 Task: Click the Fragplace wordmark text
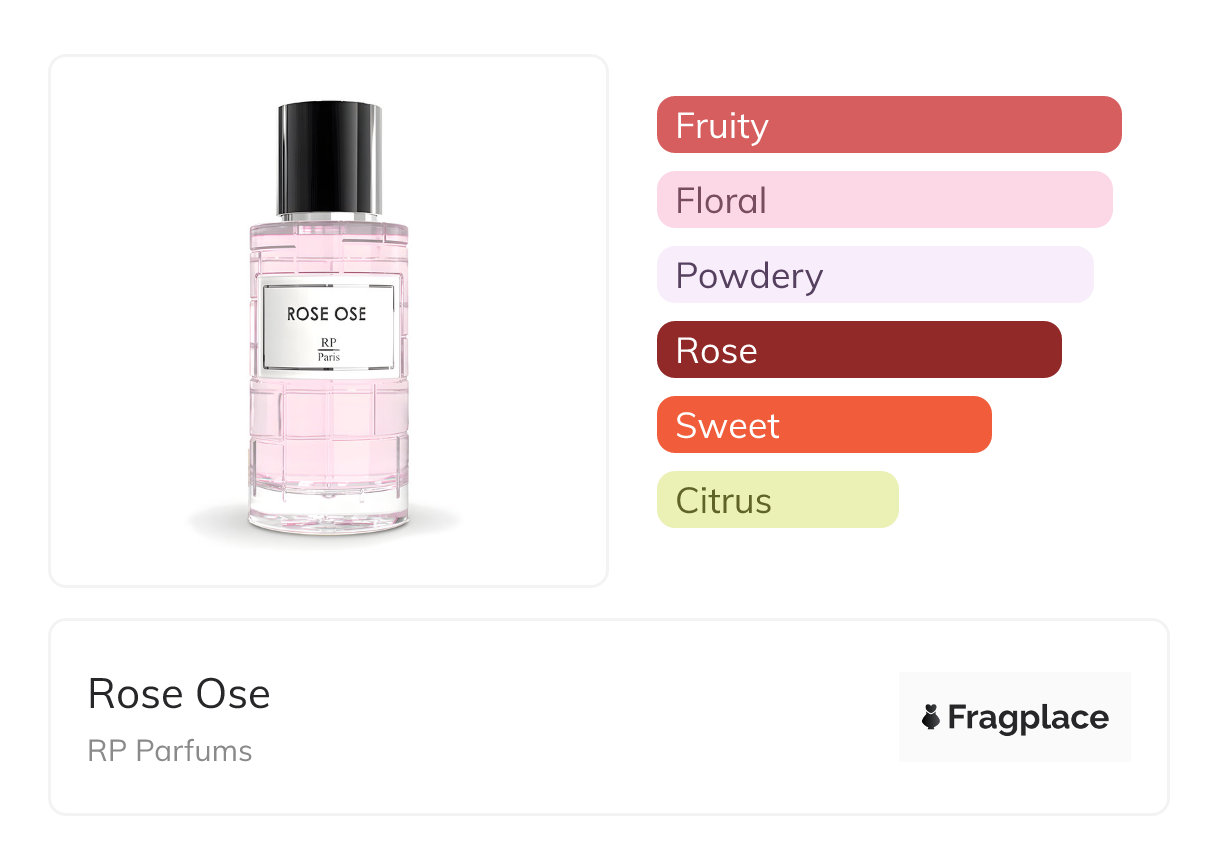click(x=1028, y=718)
